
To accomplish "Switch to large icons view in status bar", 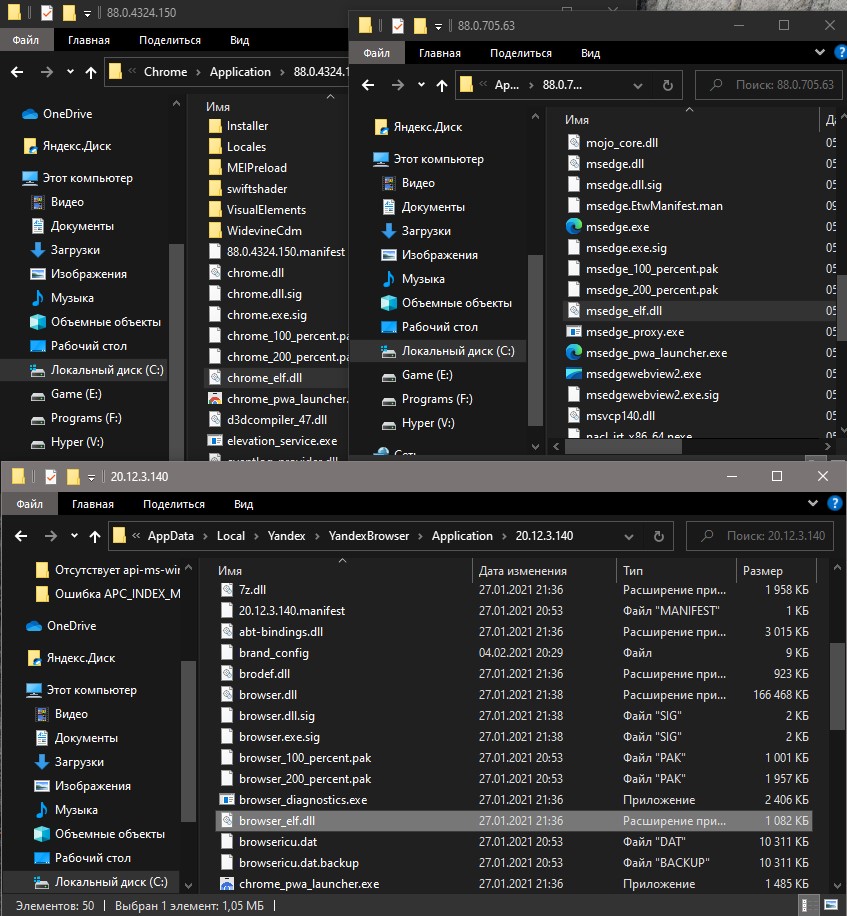I will 830,905.
